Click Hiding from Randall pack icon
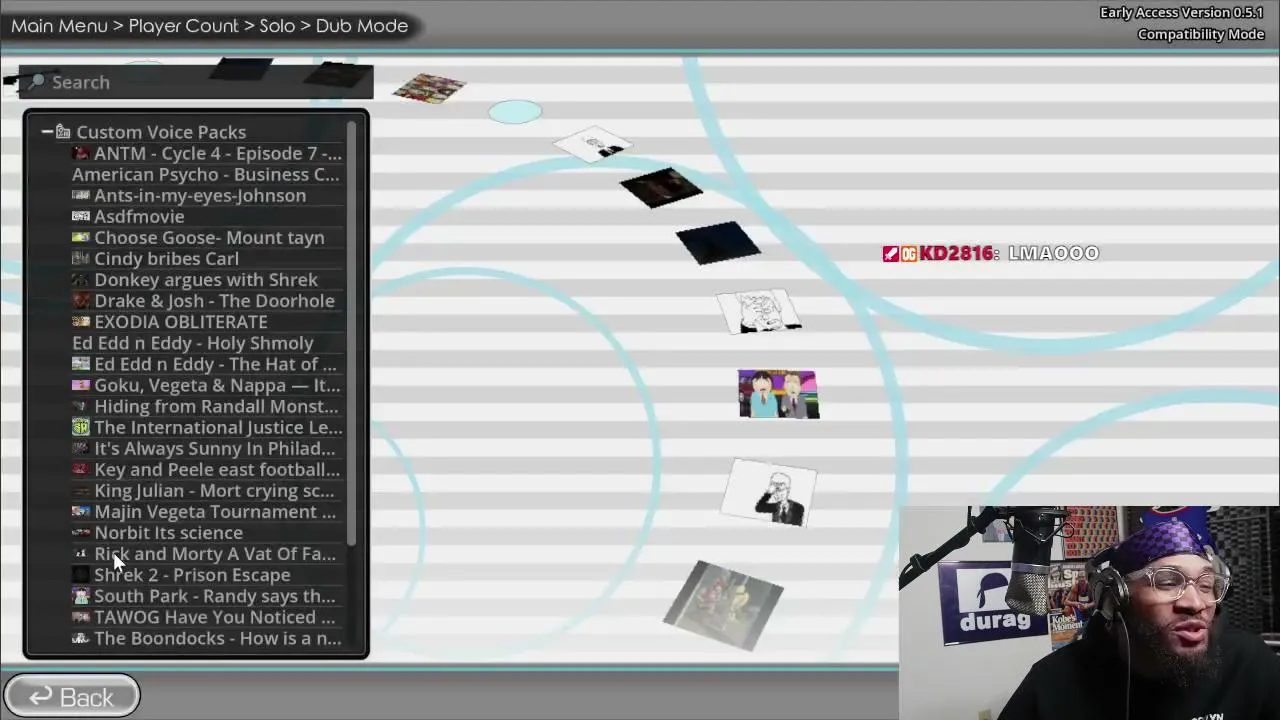This screenshot has width=1280, height=720. click(x=81, y=406)
